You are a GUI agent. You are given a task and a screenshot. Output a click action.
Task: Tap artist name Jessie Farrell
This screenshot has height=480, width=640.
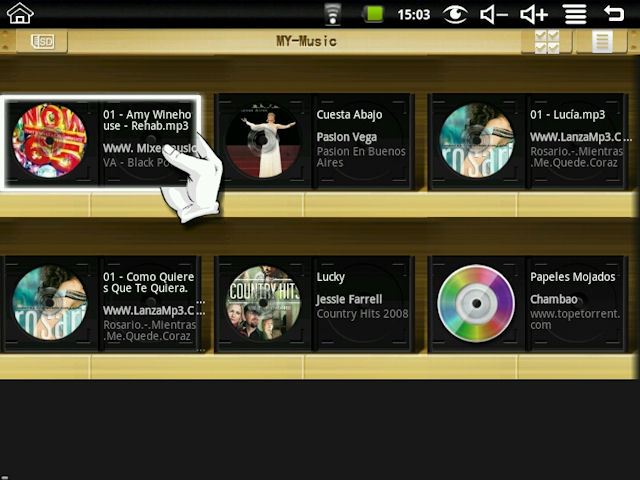pos(349,300)
